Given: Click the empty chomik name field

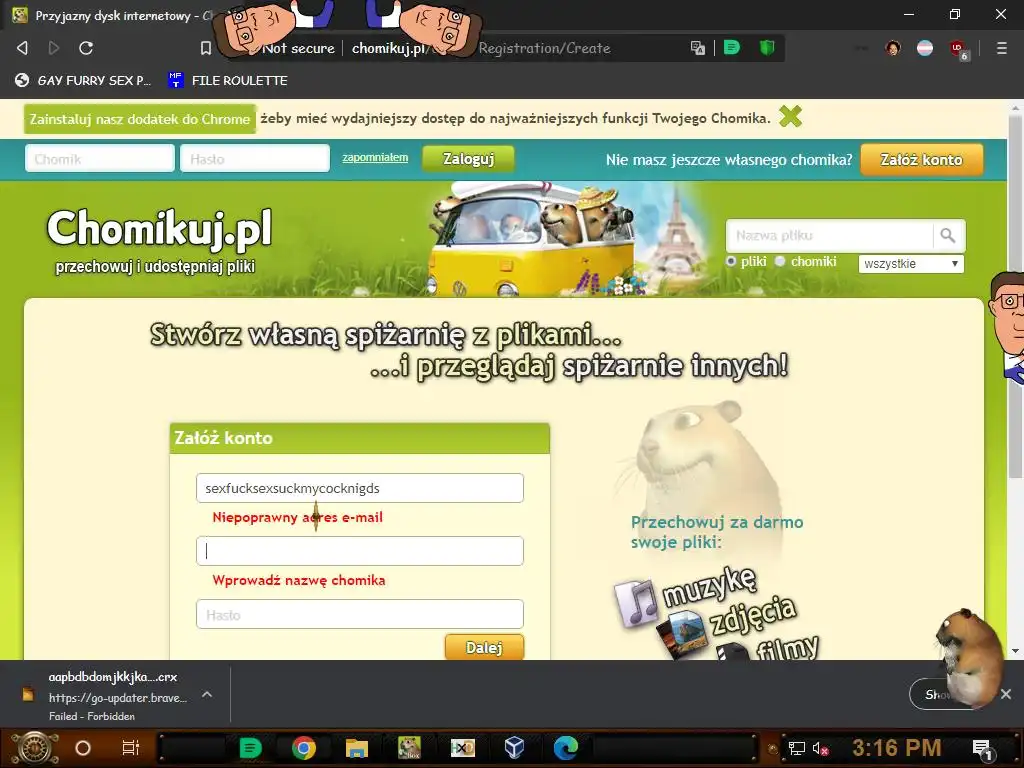Looking at the screenshot, I should click(360, 551).
